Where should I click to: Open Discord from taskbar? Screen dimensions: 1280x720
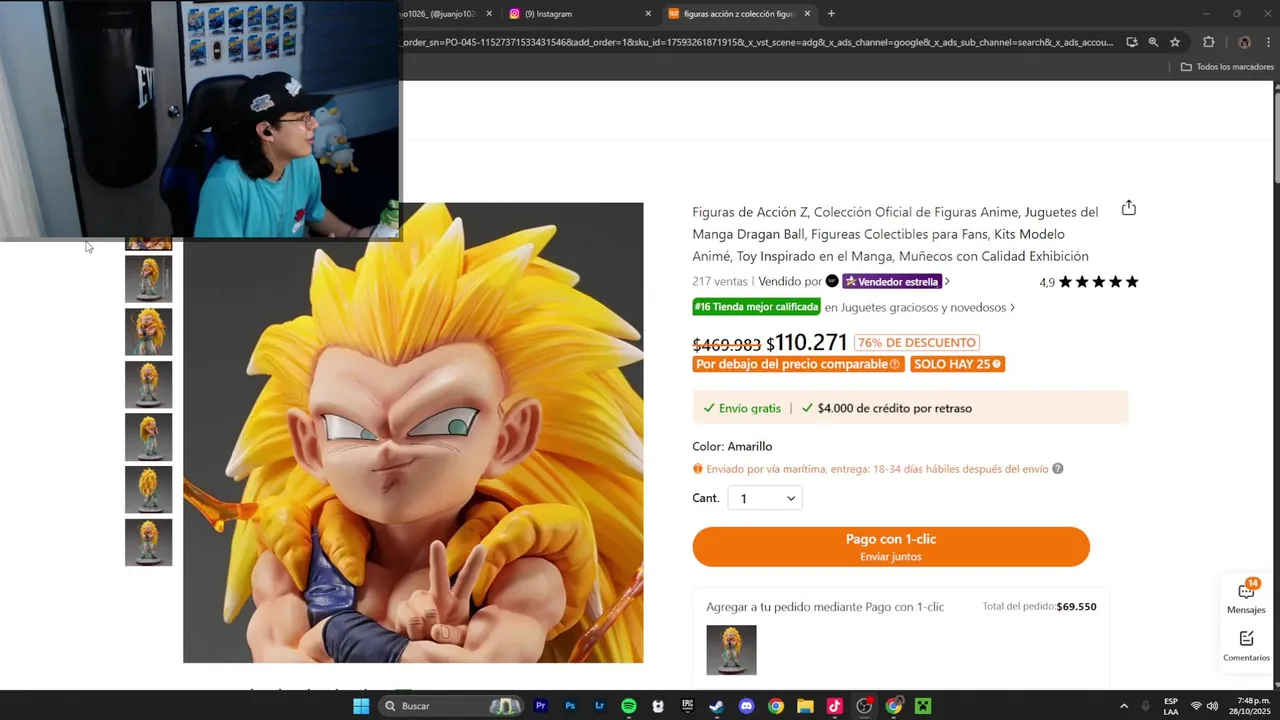click(x=746, y=706)
